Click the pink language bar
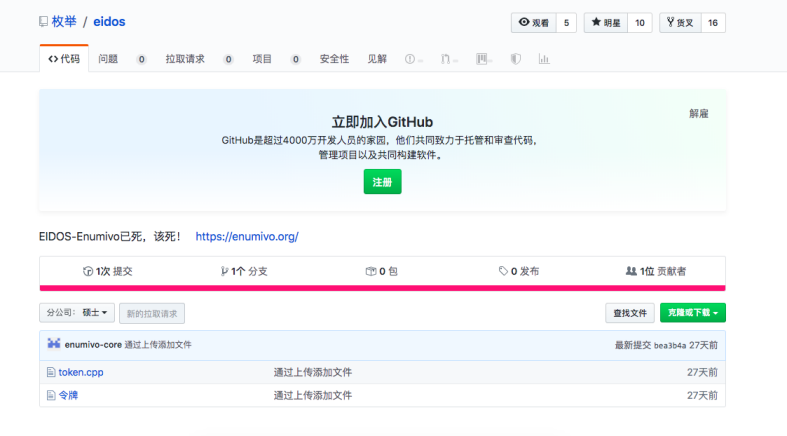The height and width of the screenshot is (436, 787). 382,288
